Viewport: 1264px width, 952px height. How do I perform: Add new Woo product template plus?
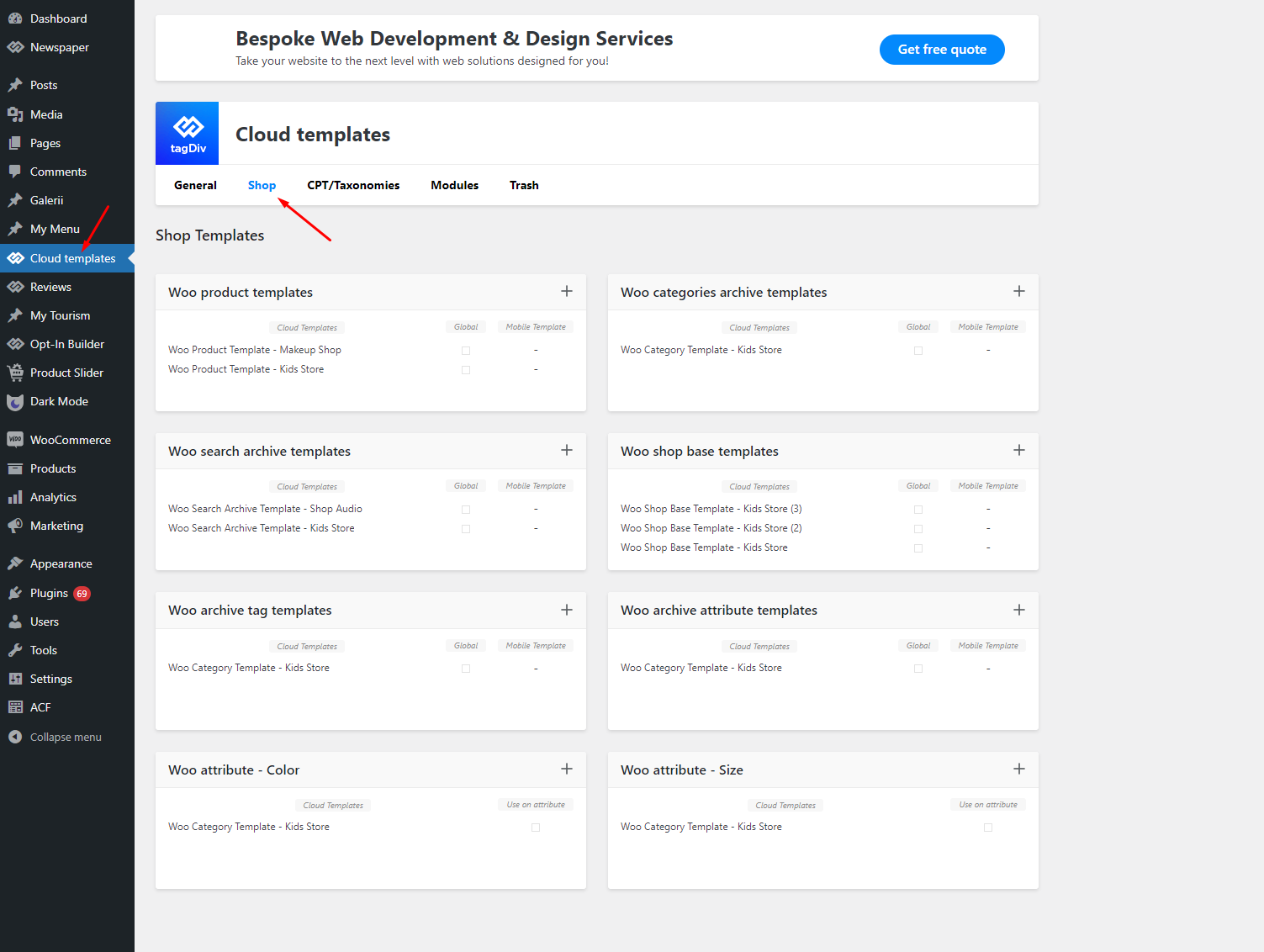pyautogui.click(x=567, y=291)
